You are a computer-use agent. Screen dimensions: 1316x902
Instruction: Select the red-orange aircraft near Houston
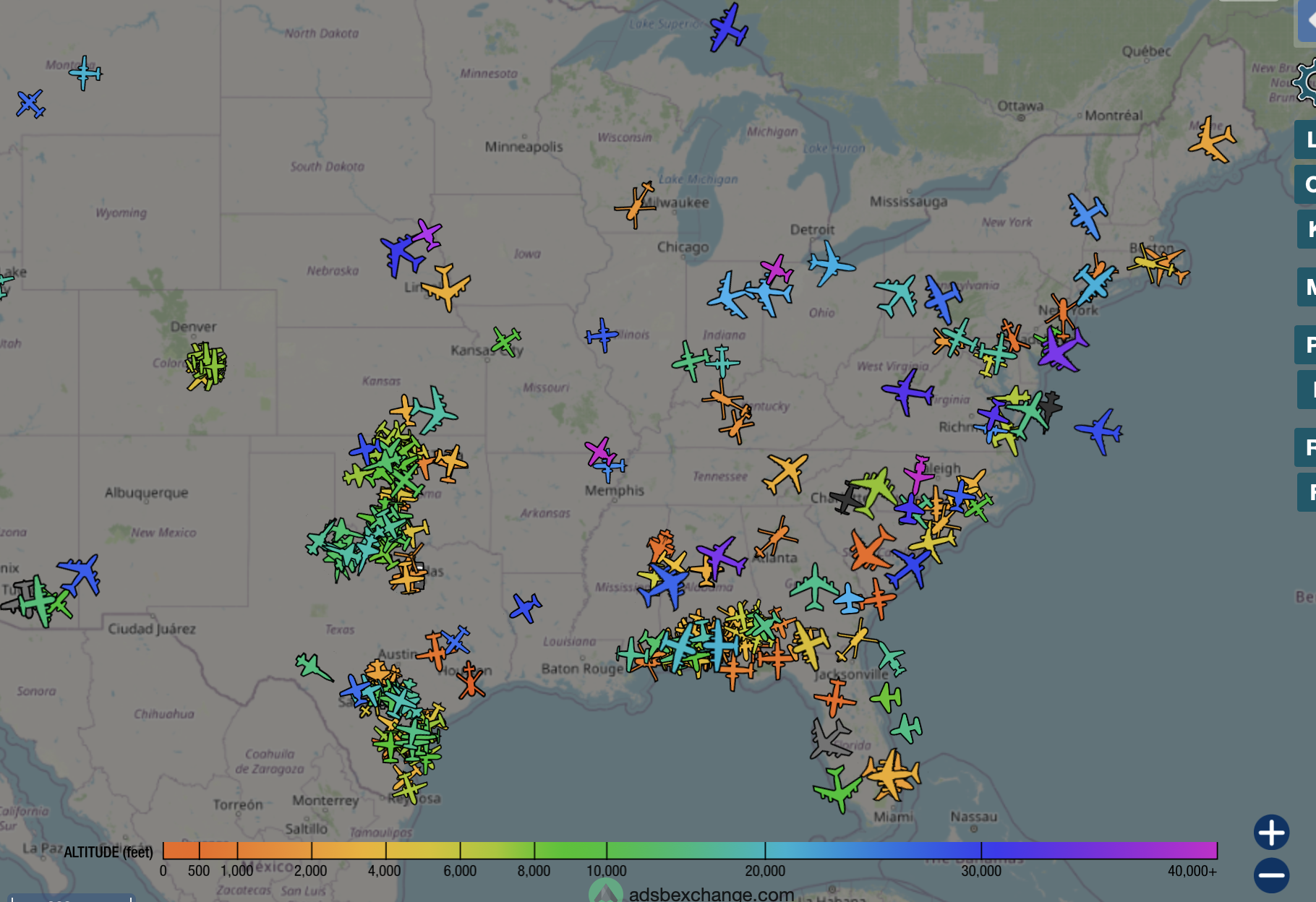[471, 679]
